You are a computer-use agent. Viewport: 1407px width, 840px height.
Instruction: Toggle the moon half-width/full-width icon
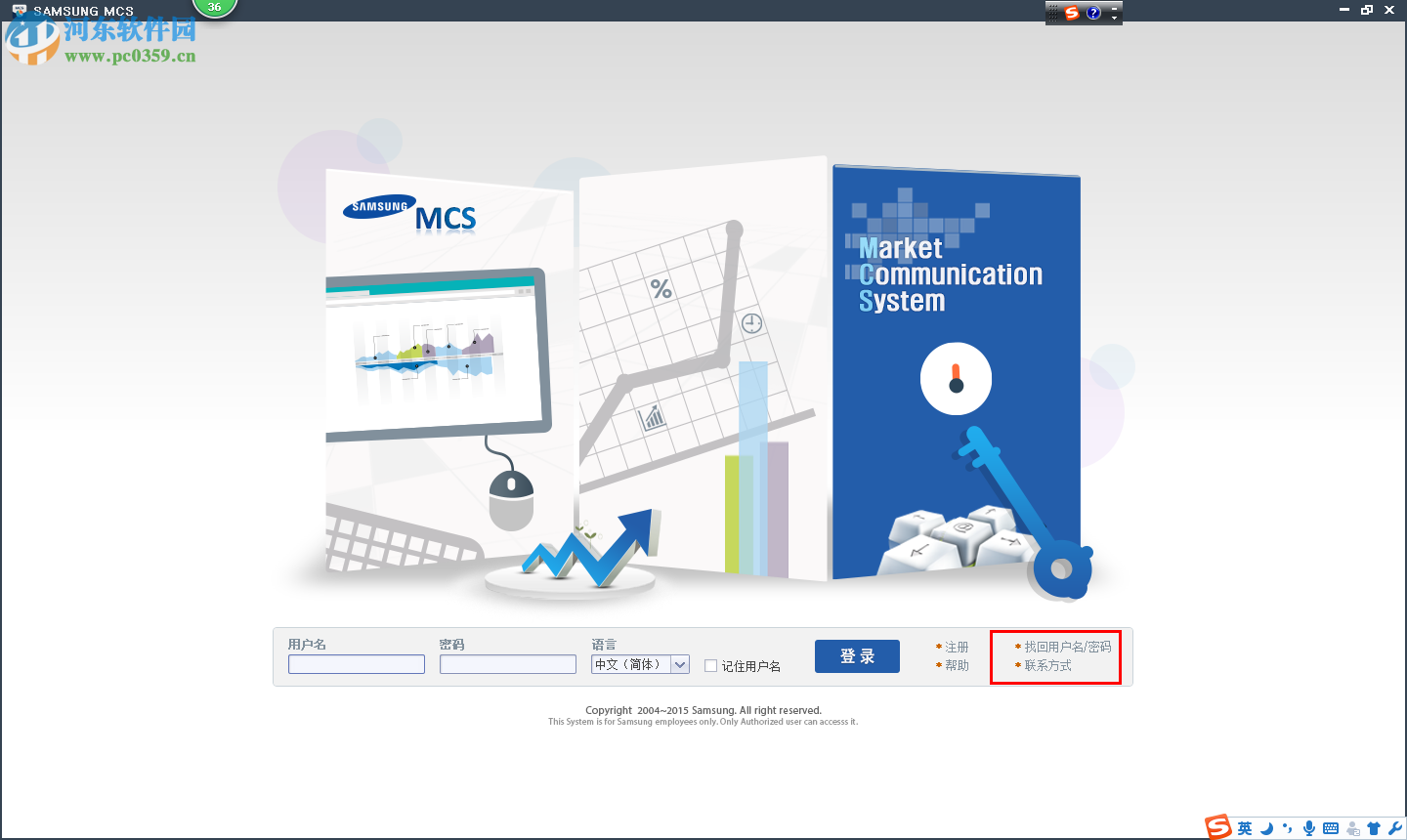(1267, 828)
